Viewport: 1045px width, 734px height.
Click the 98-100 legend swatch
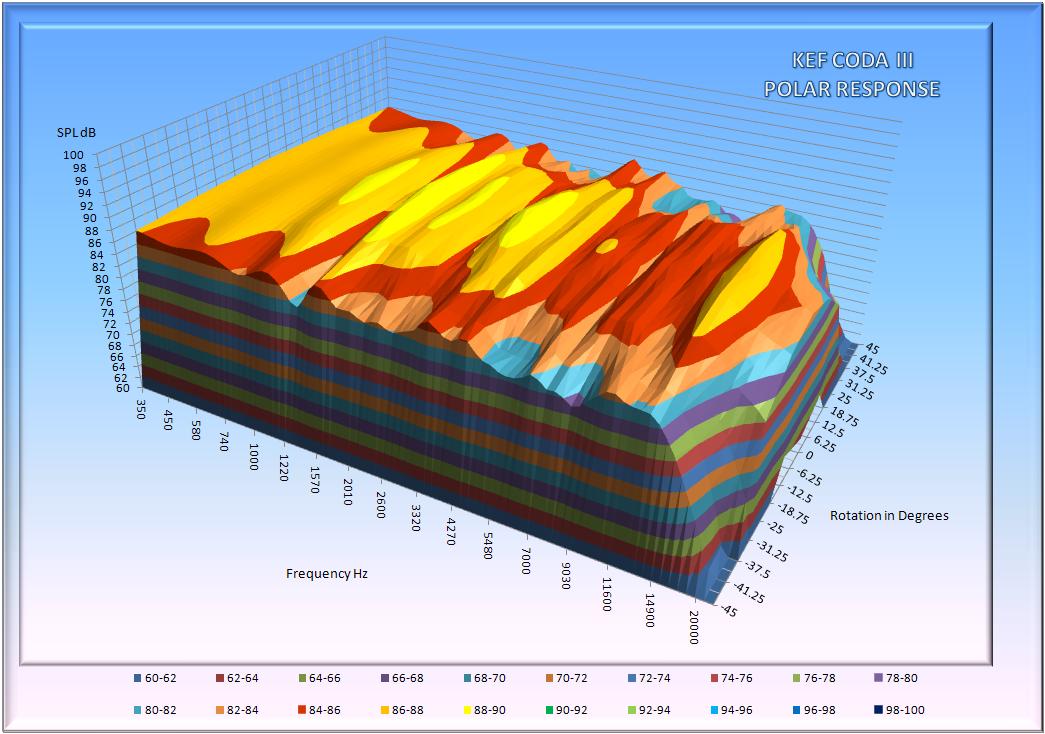click(x=878, y=710)
